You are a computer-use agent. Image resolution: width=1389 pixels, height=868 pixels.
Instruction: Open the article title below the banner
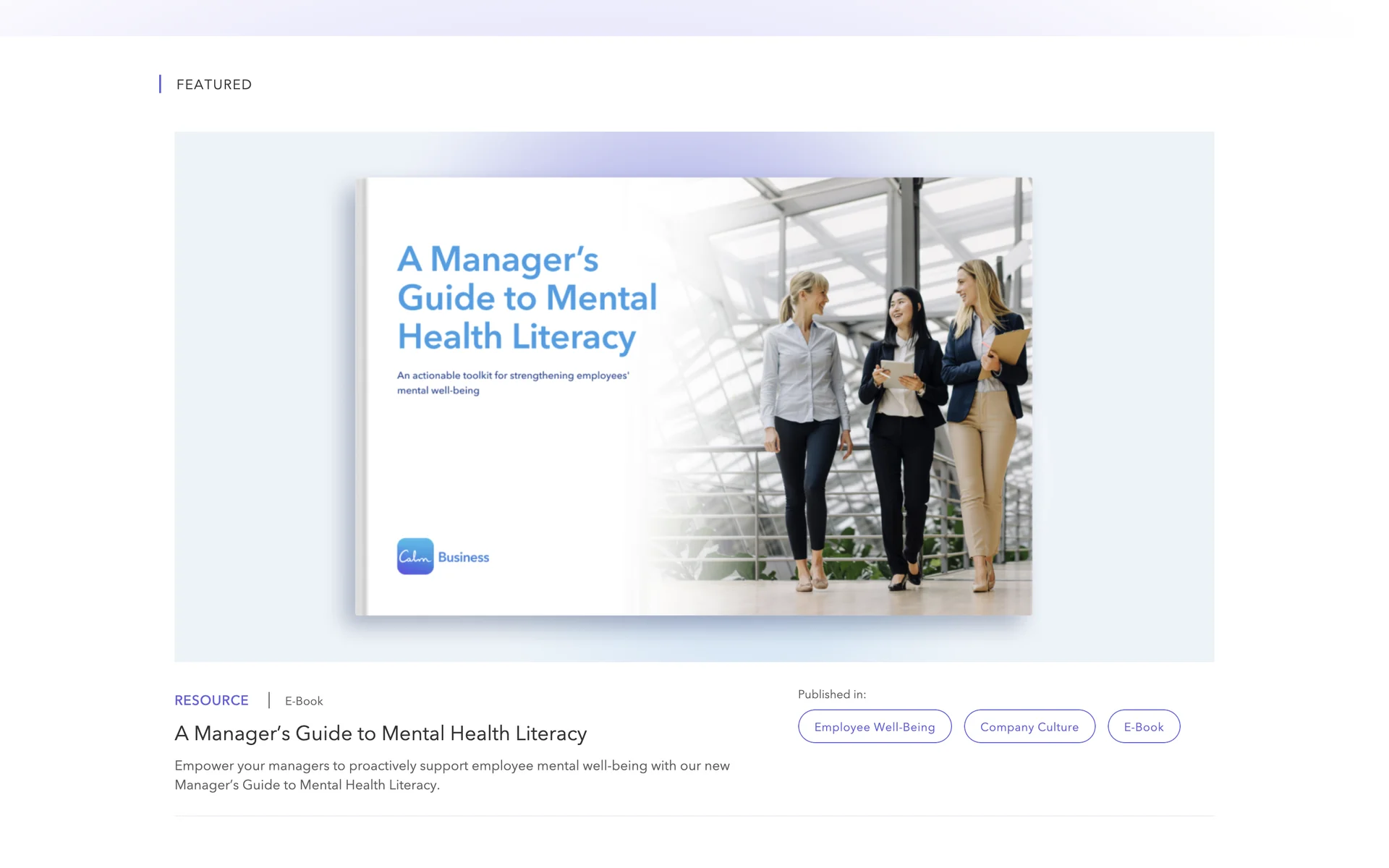pos(381,733)
